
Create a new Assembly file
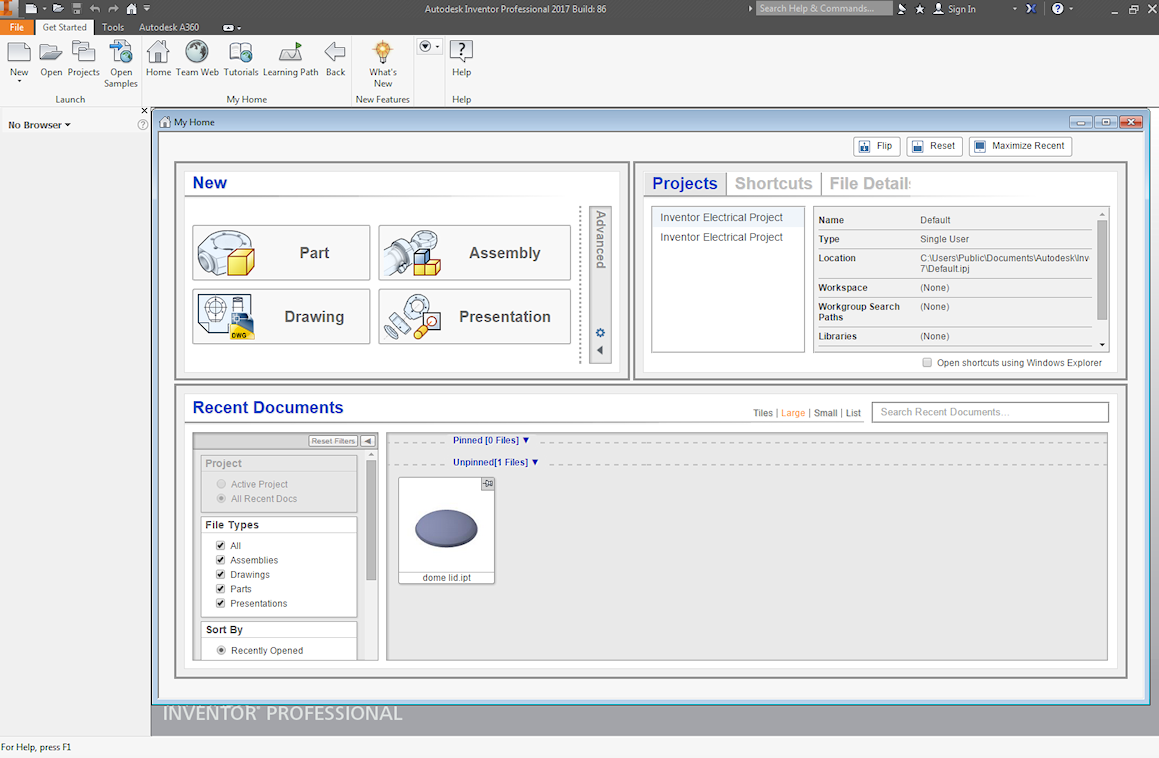point(475,253)
